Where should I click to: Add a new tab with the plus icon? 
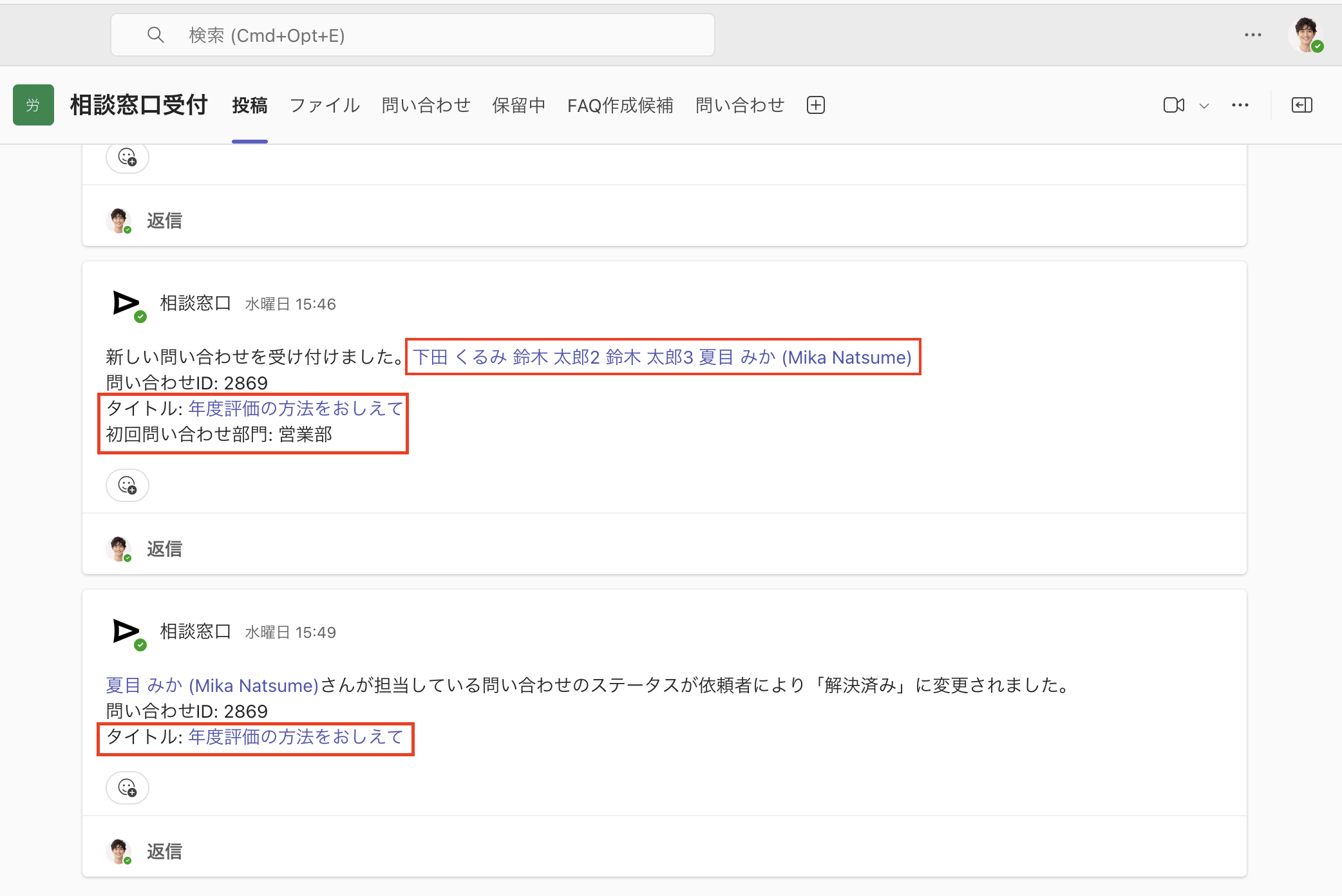(x=816, y=105)
